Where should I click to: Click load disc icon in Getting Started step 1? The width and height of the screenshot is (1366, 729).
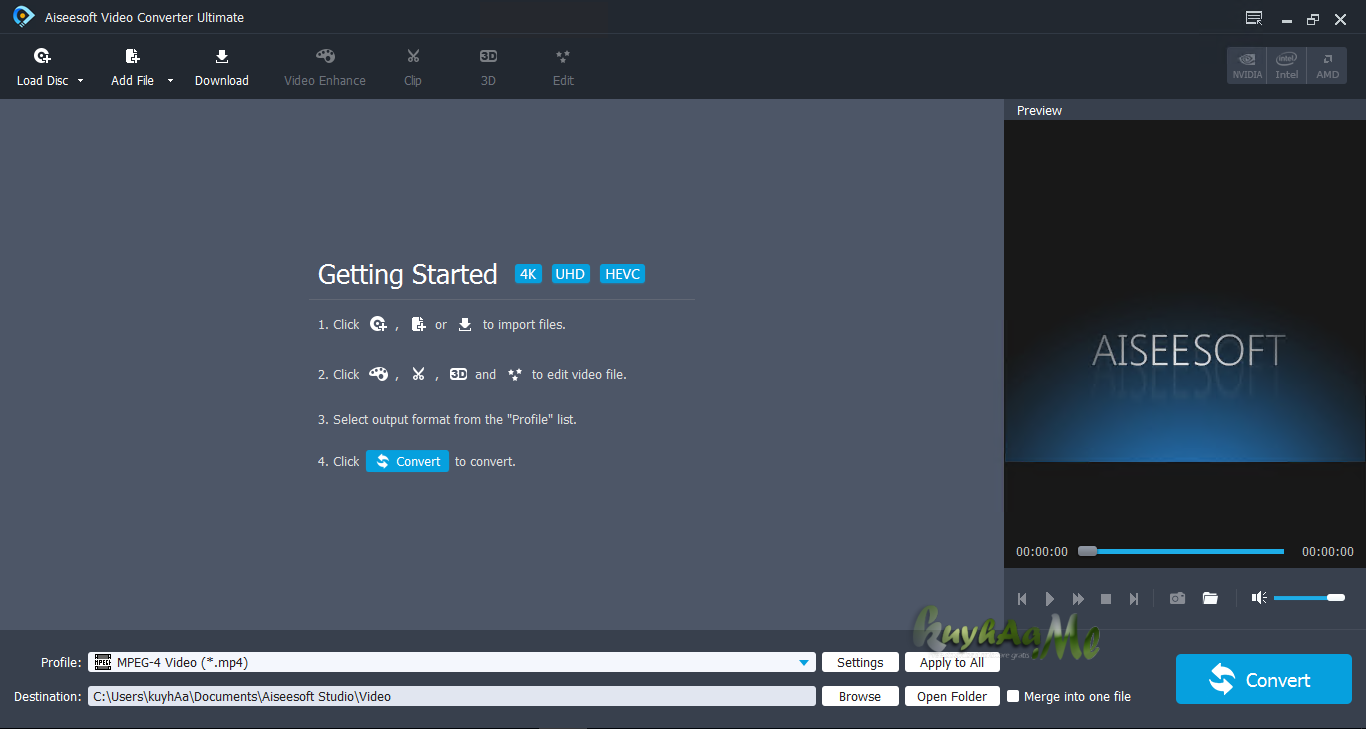(378, 324)
